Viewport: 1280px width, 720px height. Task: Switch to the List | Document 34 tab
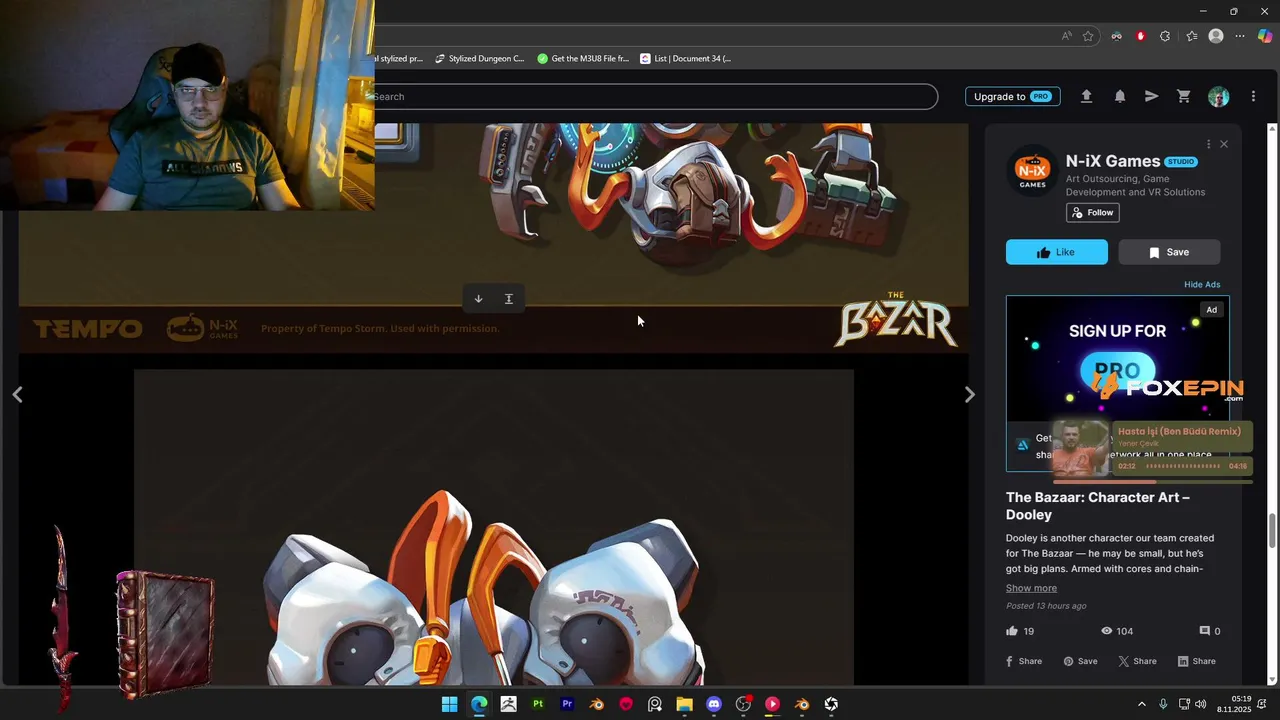[686, 58]
